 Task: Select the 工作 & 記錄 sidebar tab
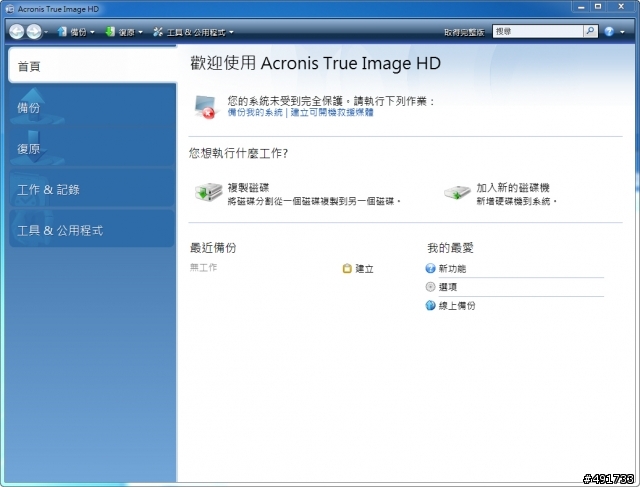click(x=92, y=189)
